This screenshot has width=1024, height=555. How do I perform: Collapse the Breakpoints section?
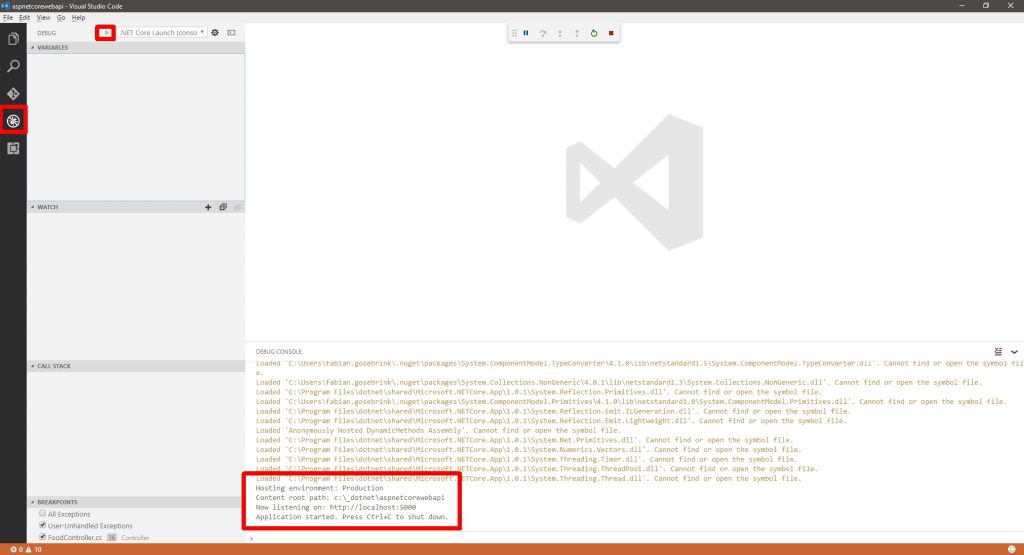coord(136,502)
